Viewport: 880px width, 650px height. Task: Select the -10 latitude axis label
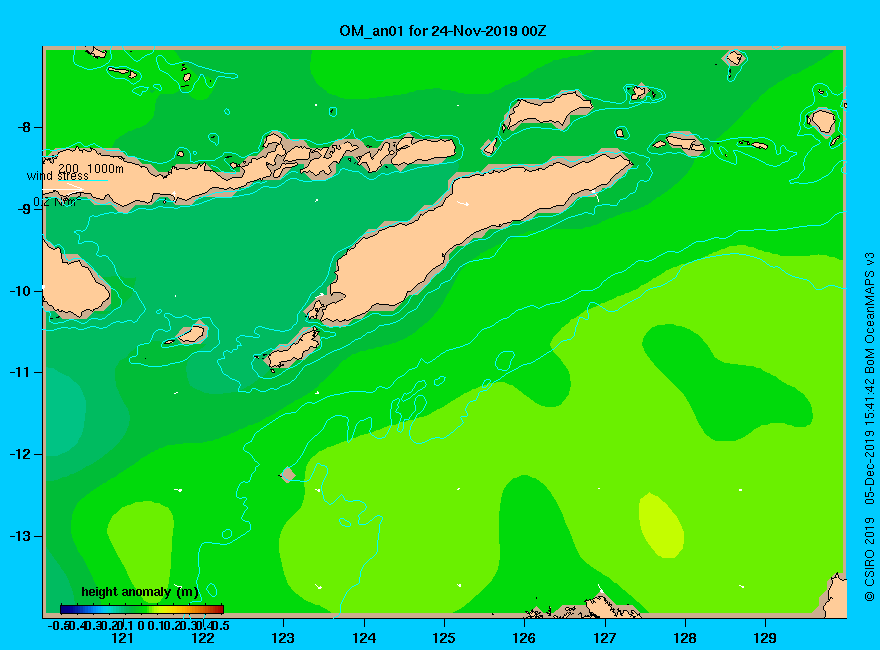[x=21, y=291]
